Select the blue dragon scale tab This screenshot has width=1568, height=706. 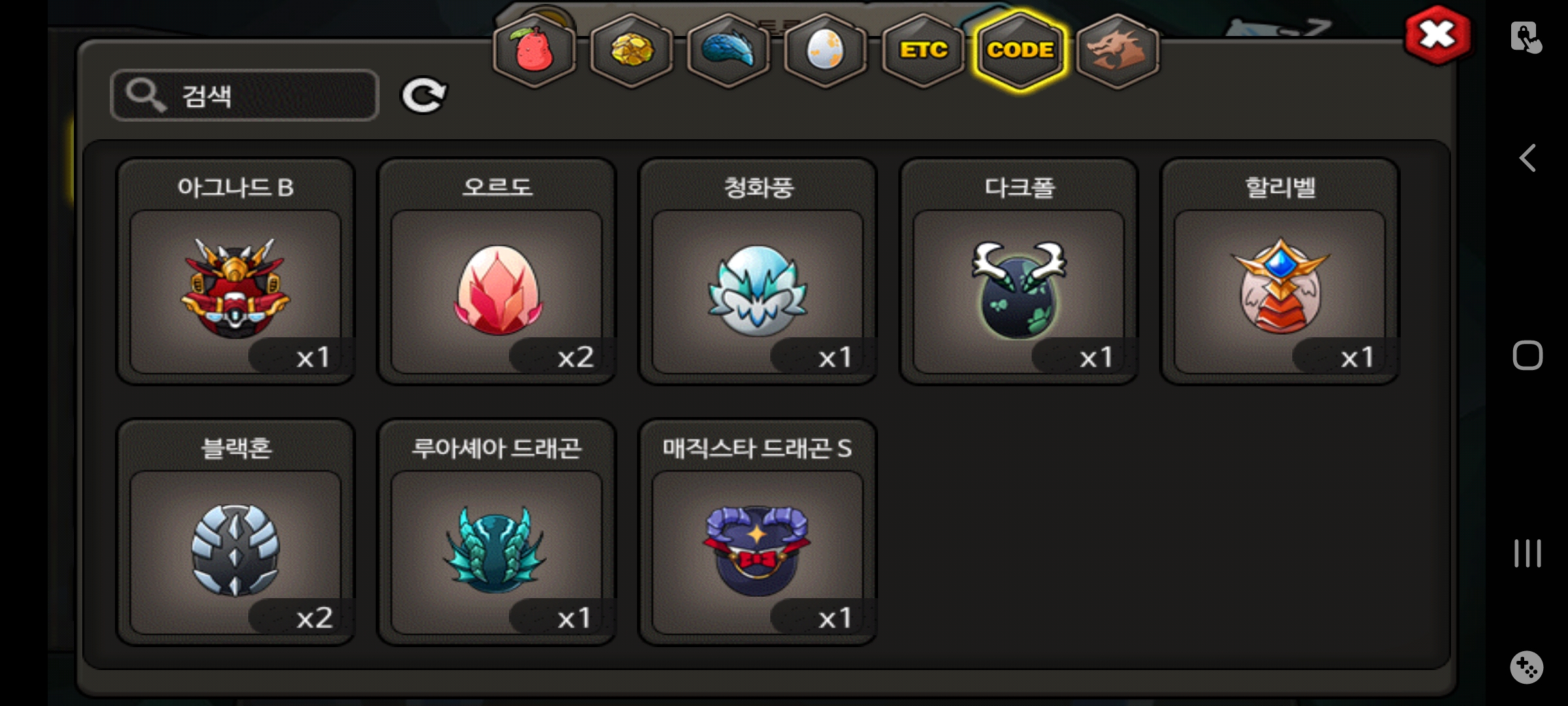(x=728, y=50)
